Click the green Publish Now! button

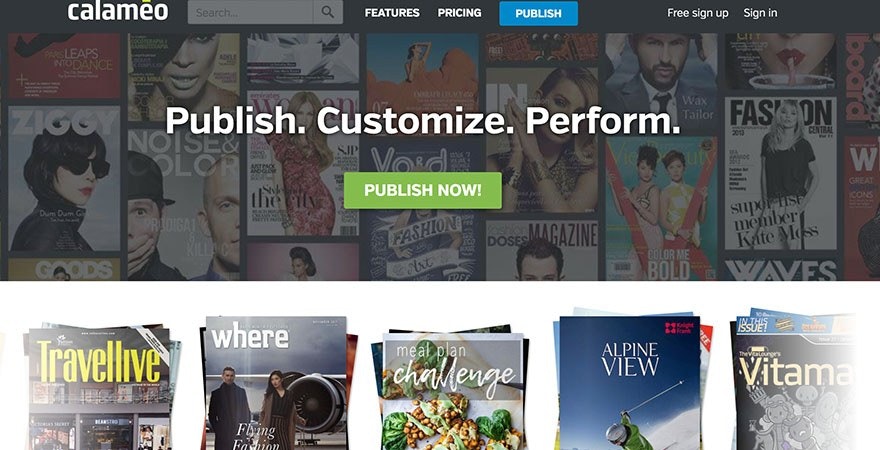[x=423, y=190]
